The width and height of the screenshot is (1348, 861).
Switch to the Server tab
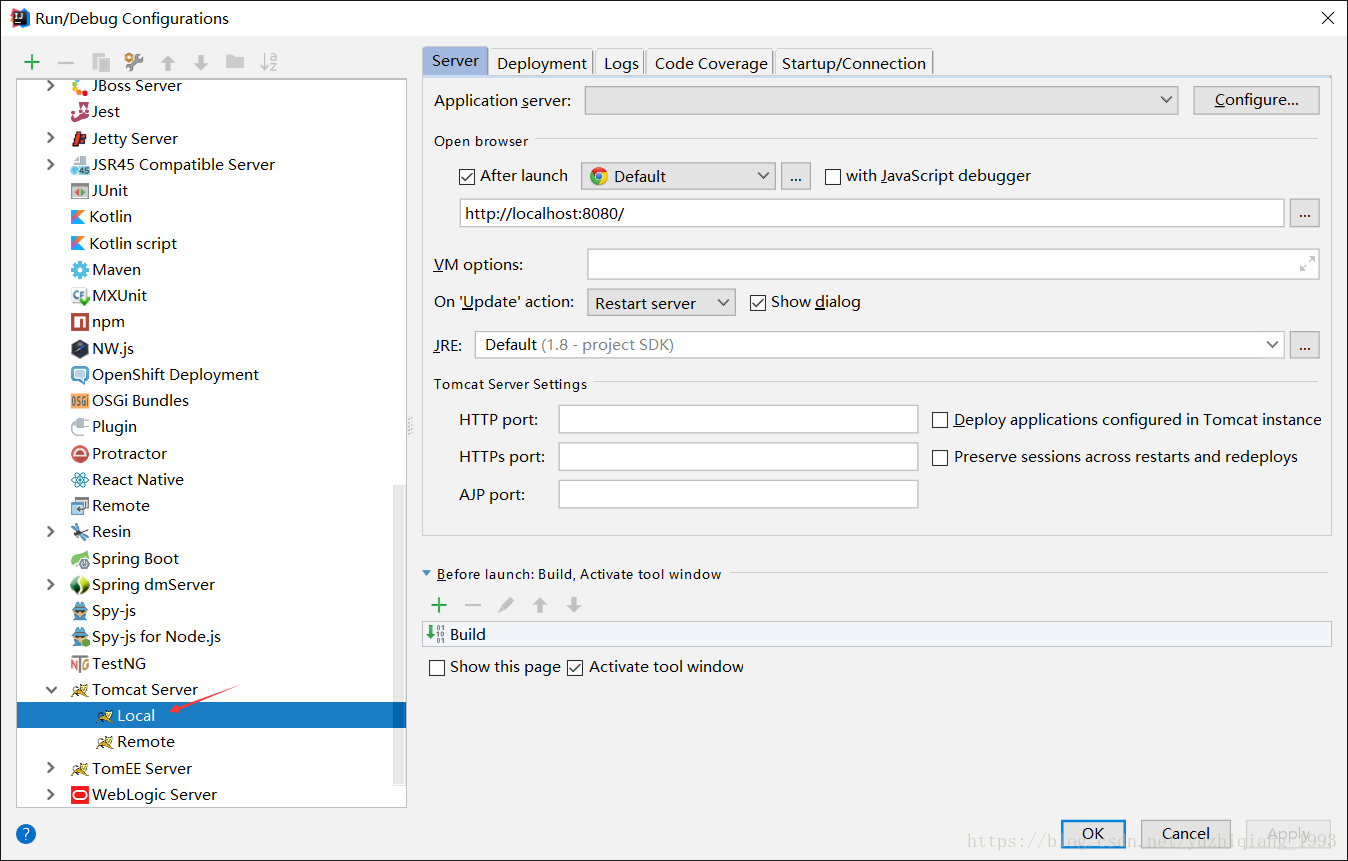455,61
